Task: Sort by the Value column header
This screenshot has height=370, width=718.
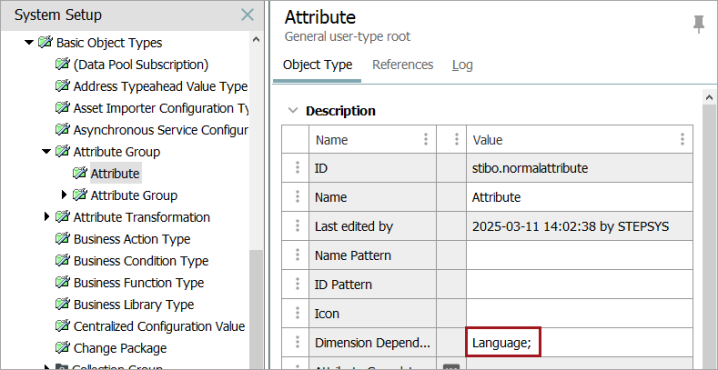Action: coord(487,140)
